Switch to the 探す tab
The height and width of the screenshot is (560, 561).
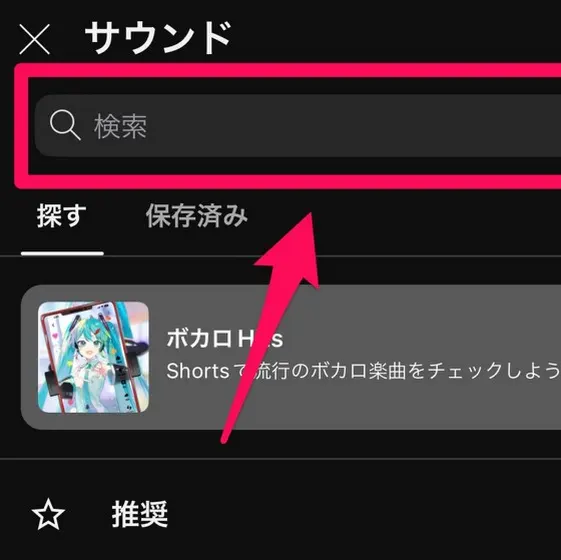[x=62, y=216]
